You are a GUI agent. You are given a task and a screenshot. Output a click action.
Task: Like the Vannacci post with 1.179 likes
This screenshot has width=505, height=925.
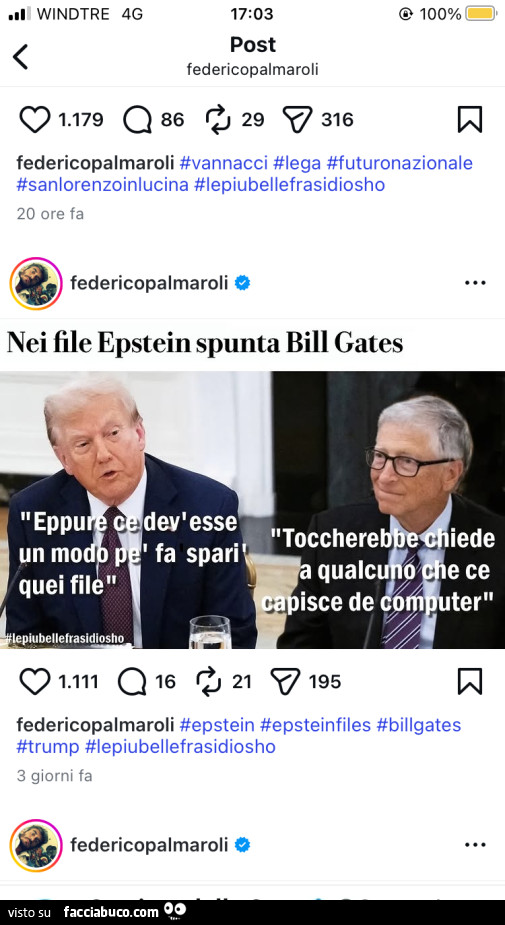(x=35, y=120)
